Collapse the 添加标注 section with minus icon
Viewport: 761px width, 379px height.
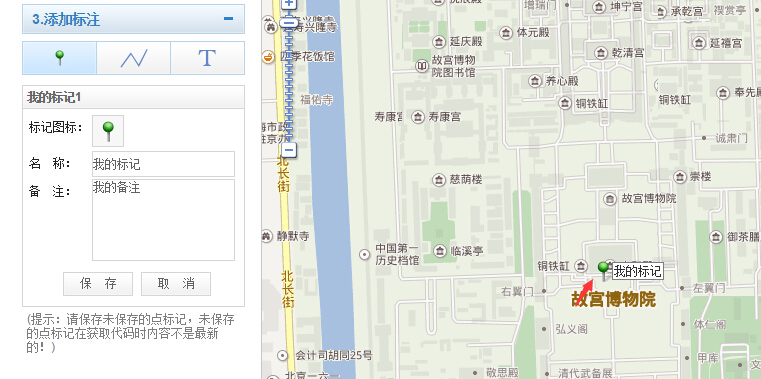click(x=228, y=19)
